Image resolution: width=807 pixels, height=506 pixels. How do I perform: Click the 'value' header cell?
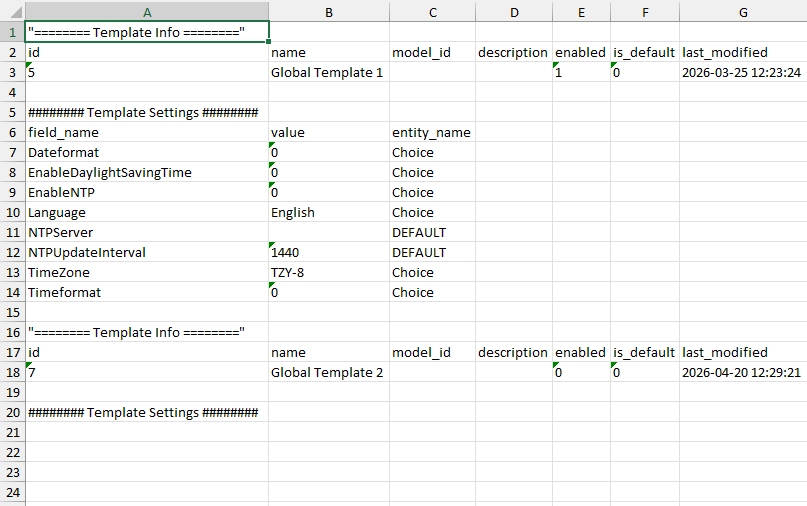[x=329, y=132]
